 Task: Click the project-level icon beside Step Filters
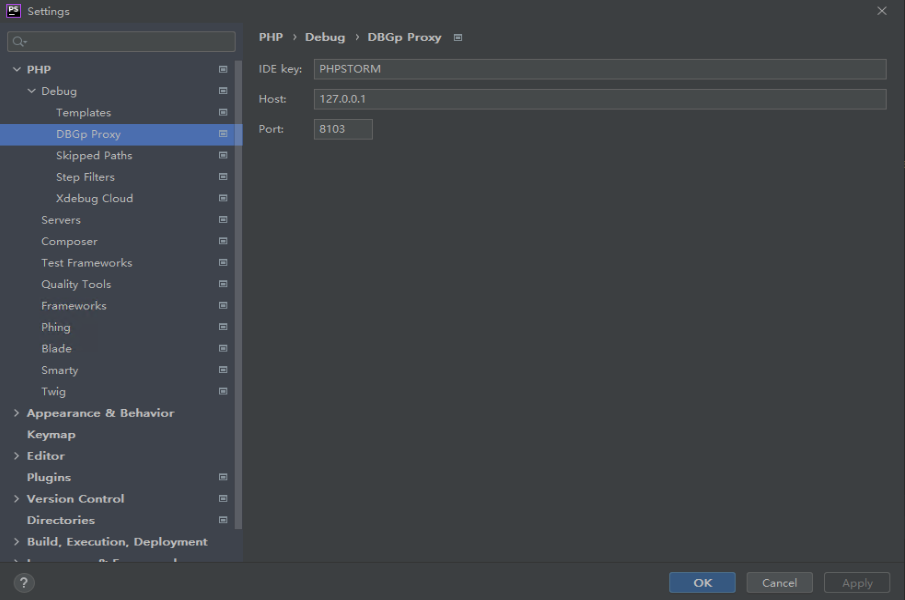point(223,177)
